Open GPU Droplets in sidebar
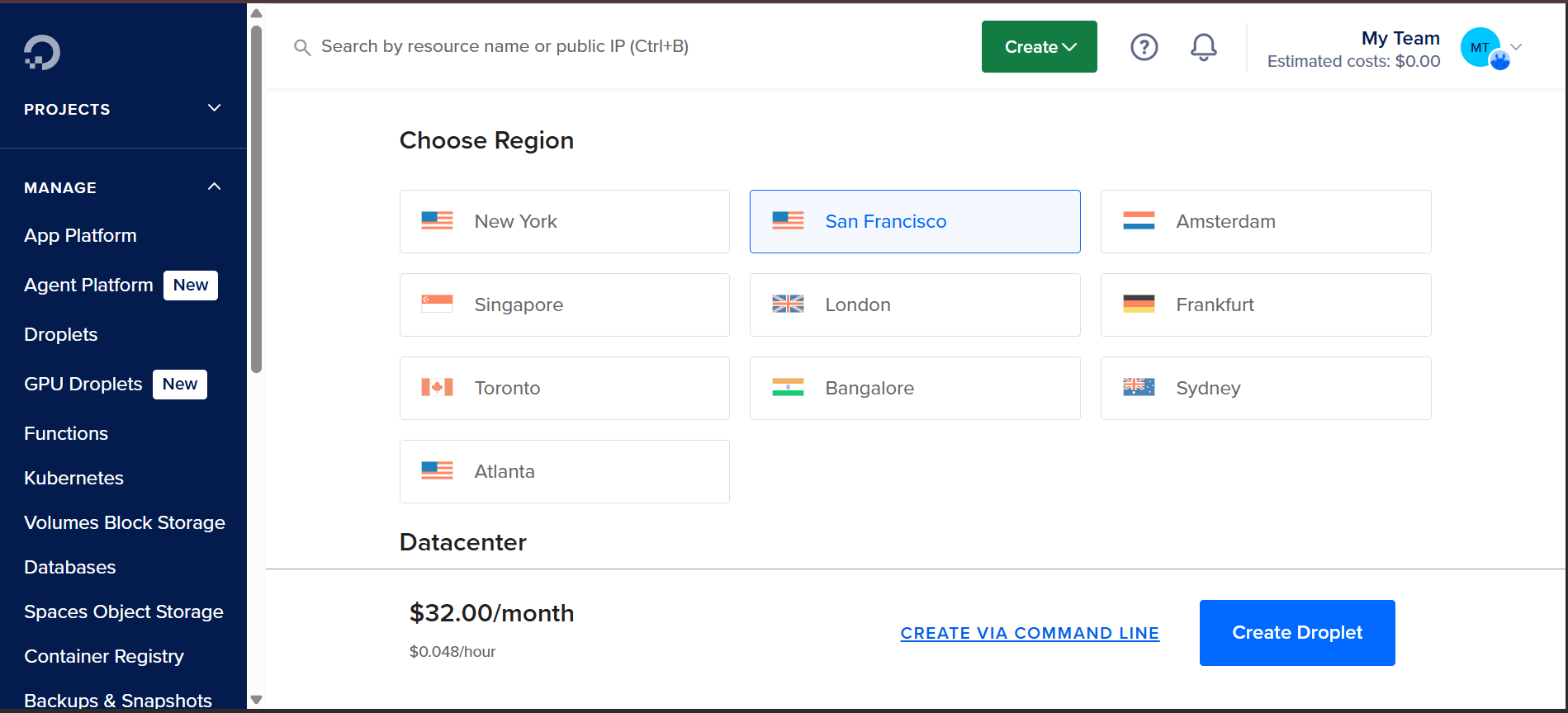 click(83, 384)
